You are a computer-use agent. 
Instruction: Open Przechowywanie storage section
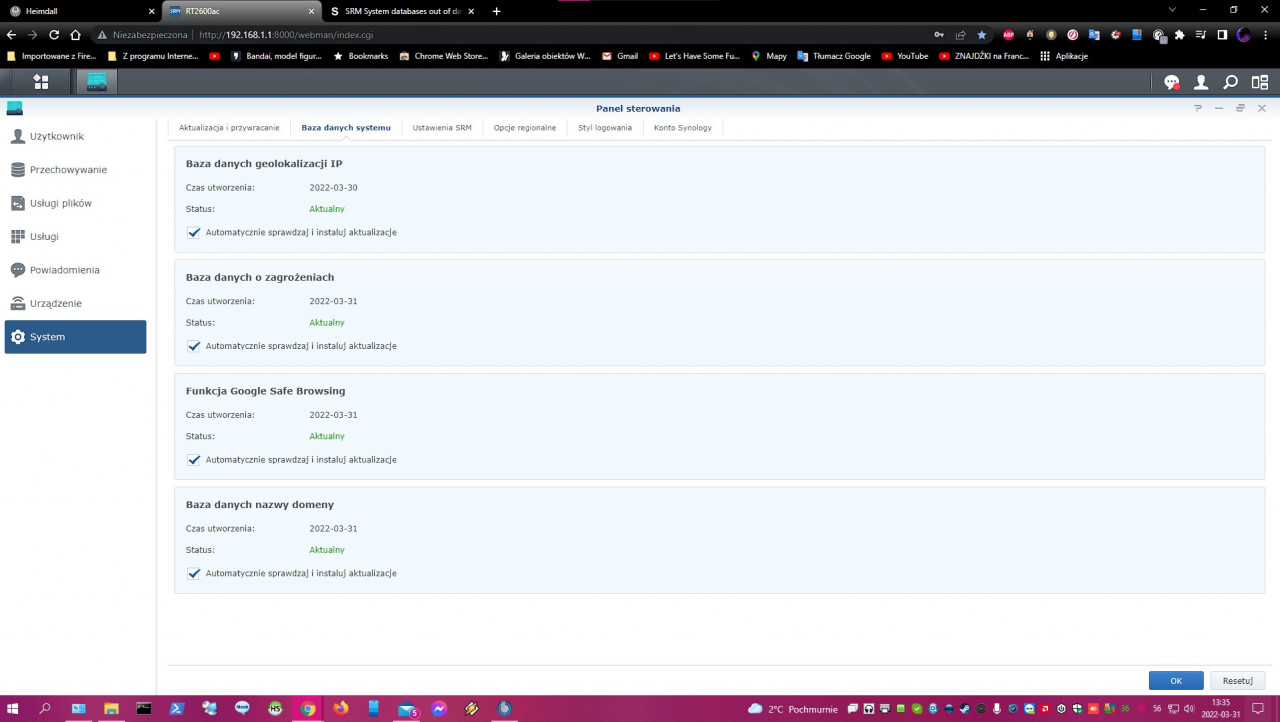[68, 170]
